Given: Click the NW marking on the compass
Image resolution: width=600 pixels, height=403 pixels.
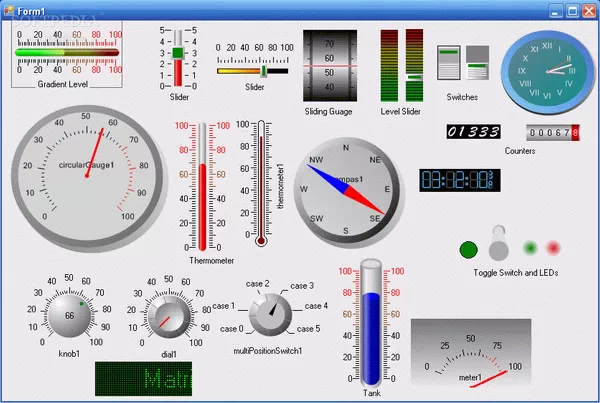Looking at the screenshot, I should click(x=316, y=160).
